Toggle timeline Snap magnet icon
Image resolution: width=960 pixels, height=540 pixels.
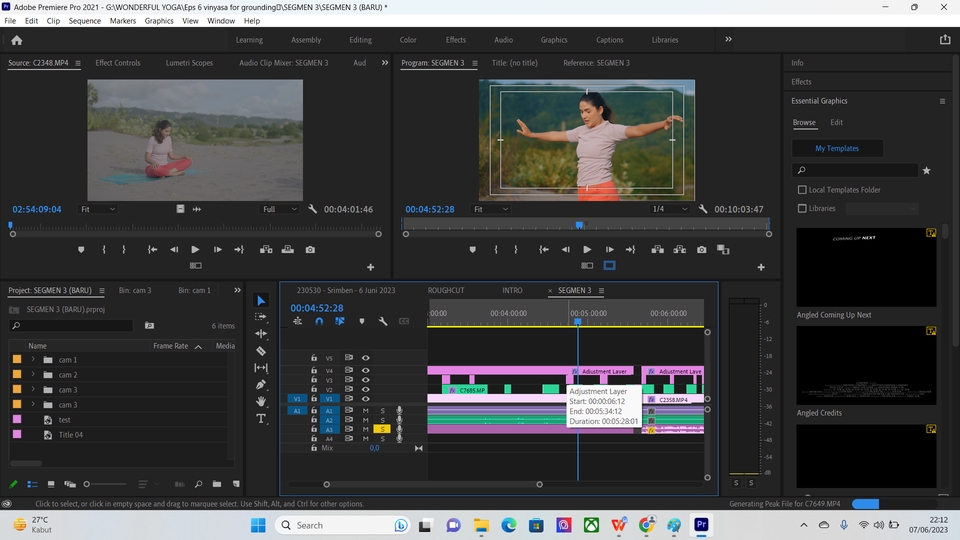319,321
